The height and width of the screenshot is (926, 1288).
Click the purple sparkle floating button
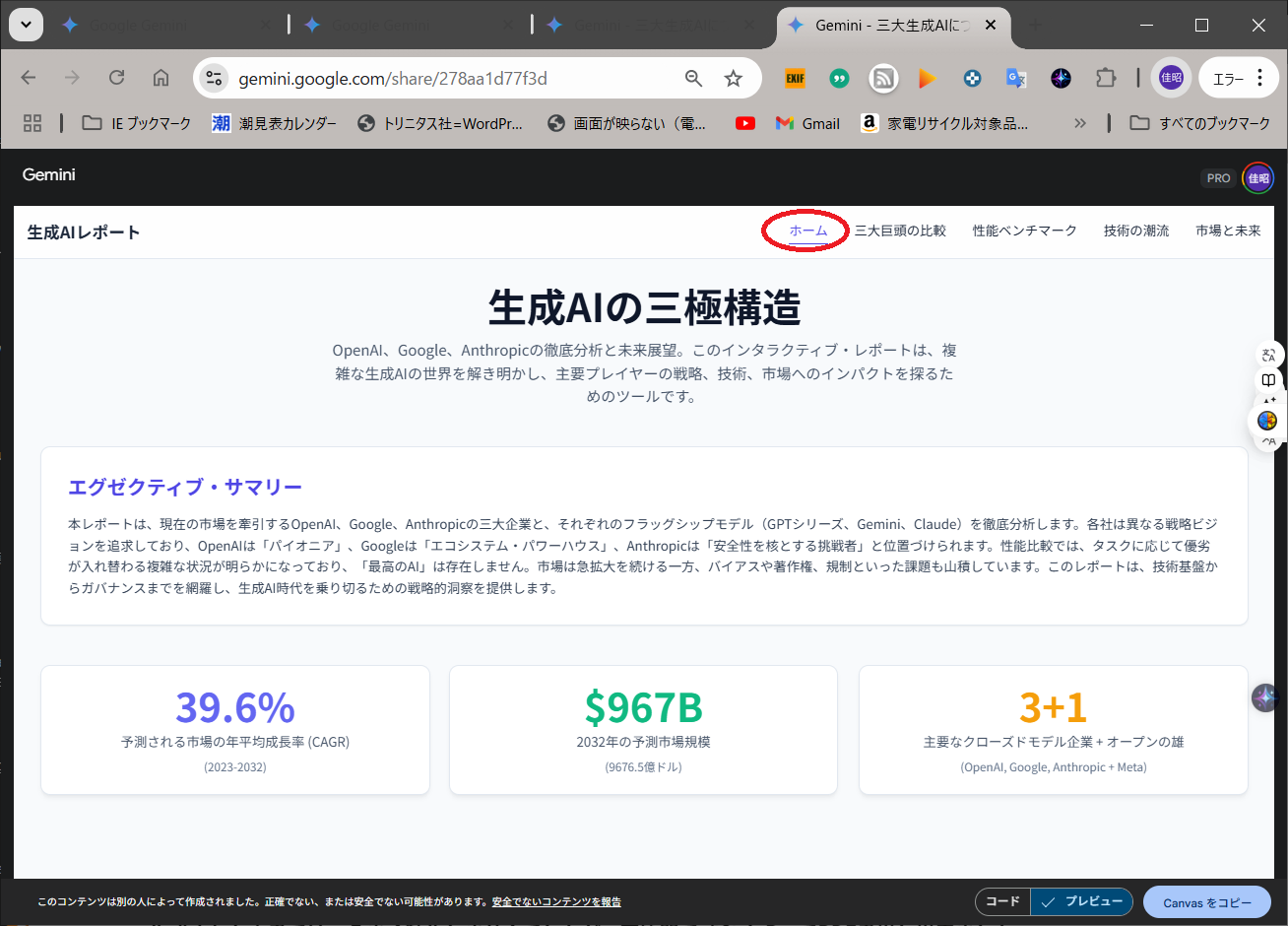1264,698
